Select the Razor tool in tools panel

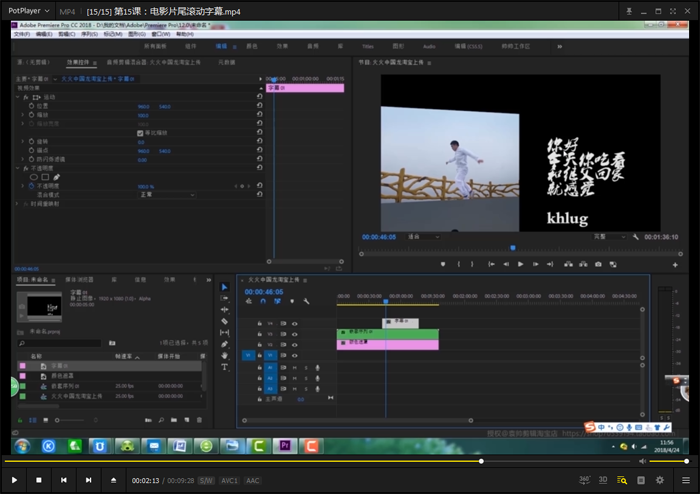(x=224, y=321)
